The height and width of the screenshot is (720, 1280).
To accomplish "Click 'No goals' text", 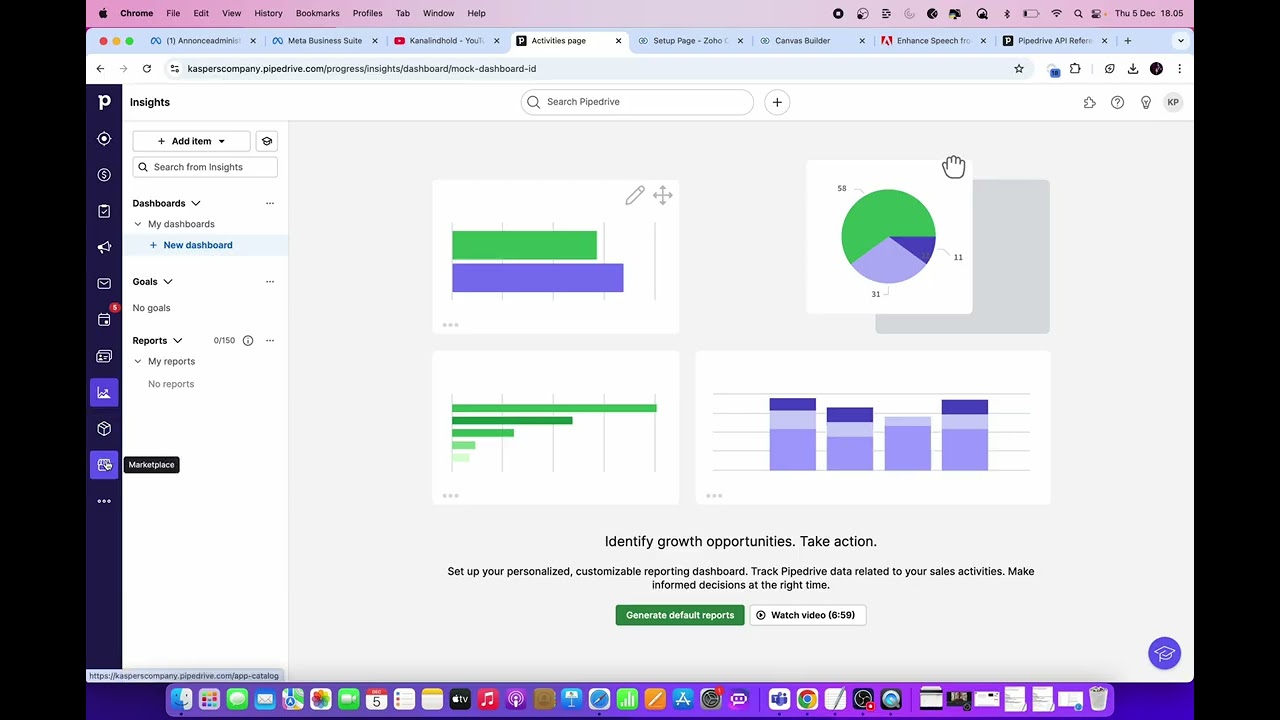I will (x=152, y=308).
